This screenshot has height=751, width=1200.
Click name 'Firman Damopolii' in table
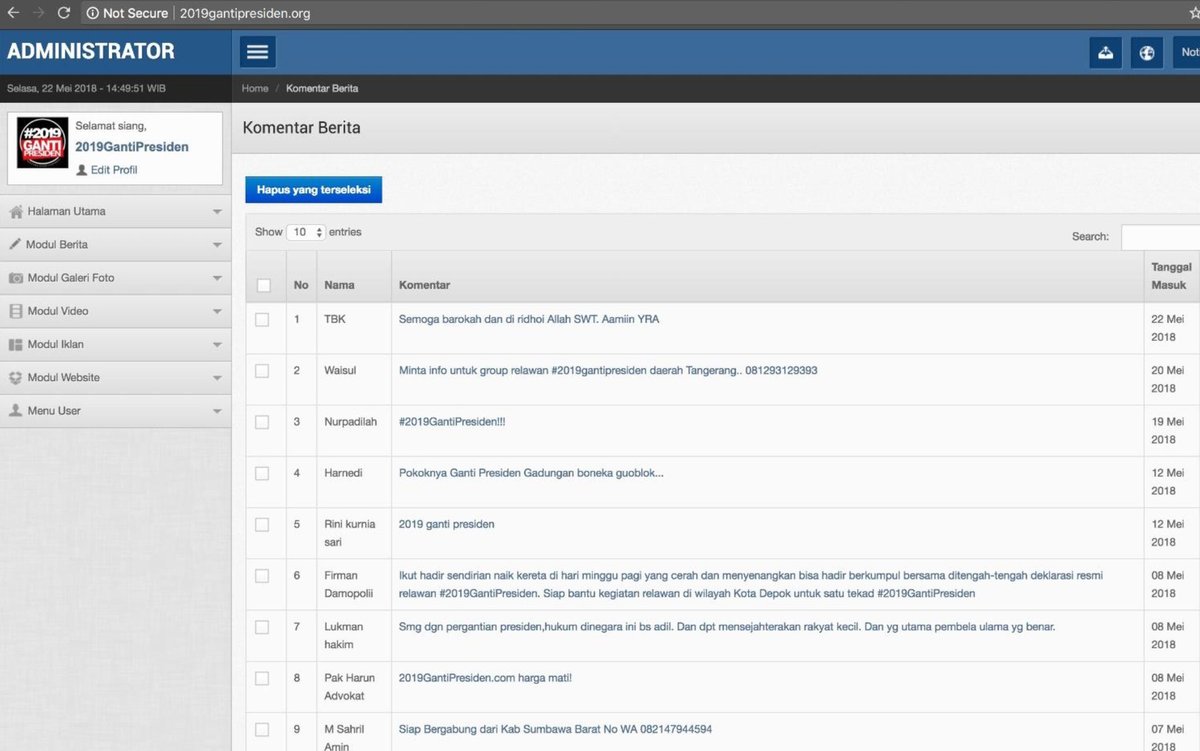[x=350, y=585]
